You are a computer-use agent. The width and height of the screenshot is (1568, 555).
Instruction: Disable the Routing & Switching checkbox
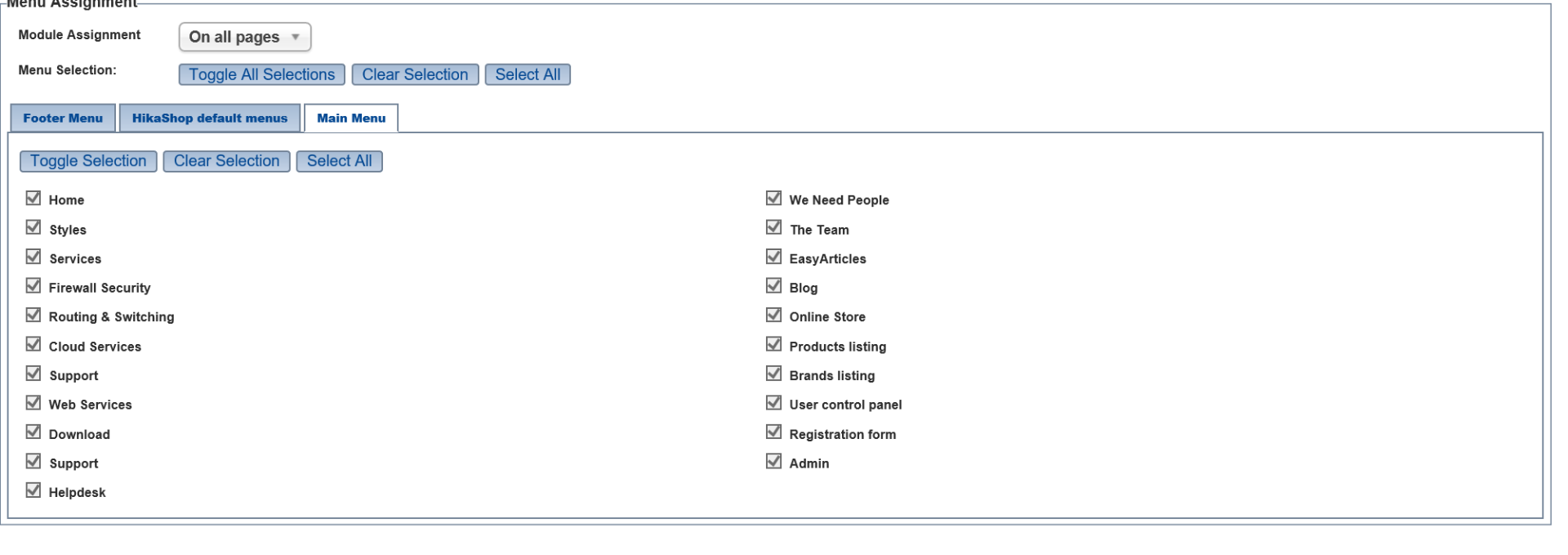point(33,316)
